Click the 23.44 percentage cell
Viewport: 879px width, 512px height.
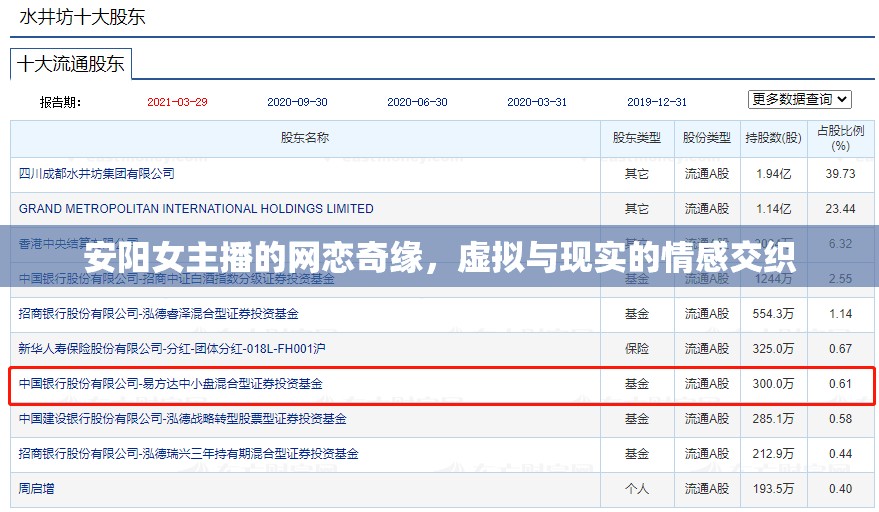(x=840, y=209)
